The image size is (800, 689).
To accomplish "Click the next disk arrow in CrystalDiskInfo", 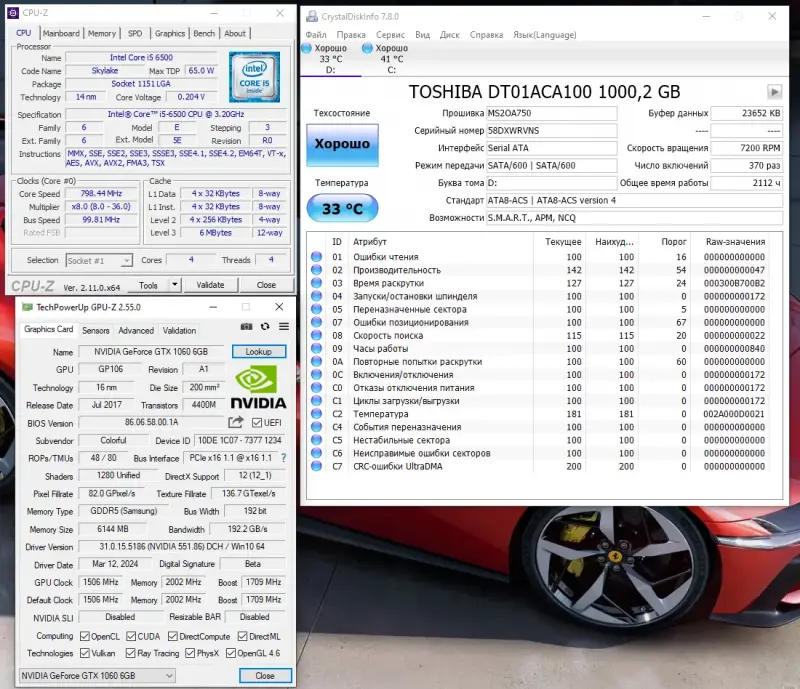I will point(774,92).
